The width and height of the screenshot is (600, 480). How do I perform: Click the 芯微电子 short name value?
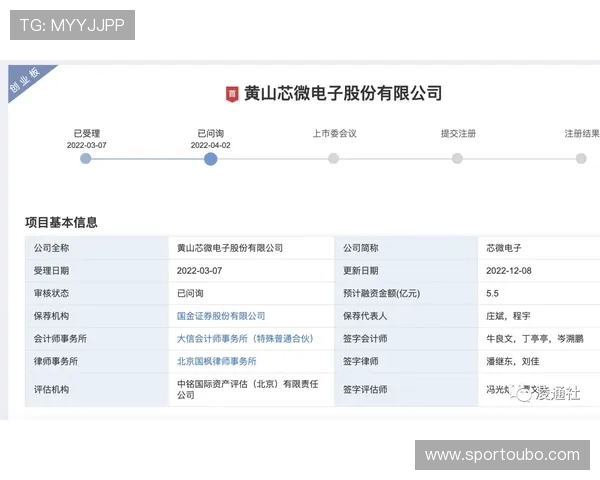coord(504,248)
